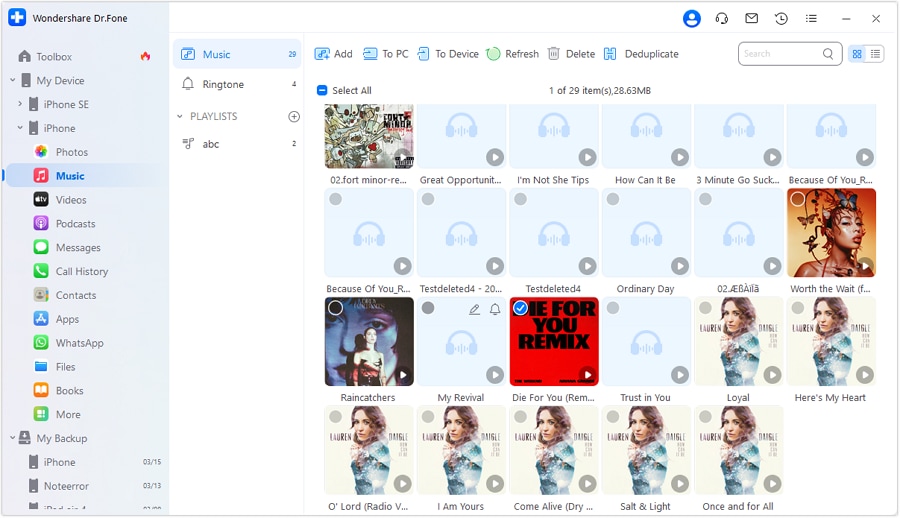Open the mail feedback icon
Viewport: 900px width, 518px height.
tap(751, 18)
